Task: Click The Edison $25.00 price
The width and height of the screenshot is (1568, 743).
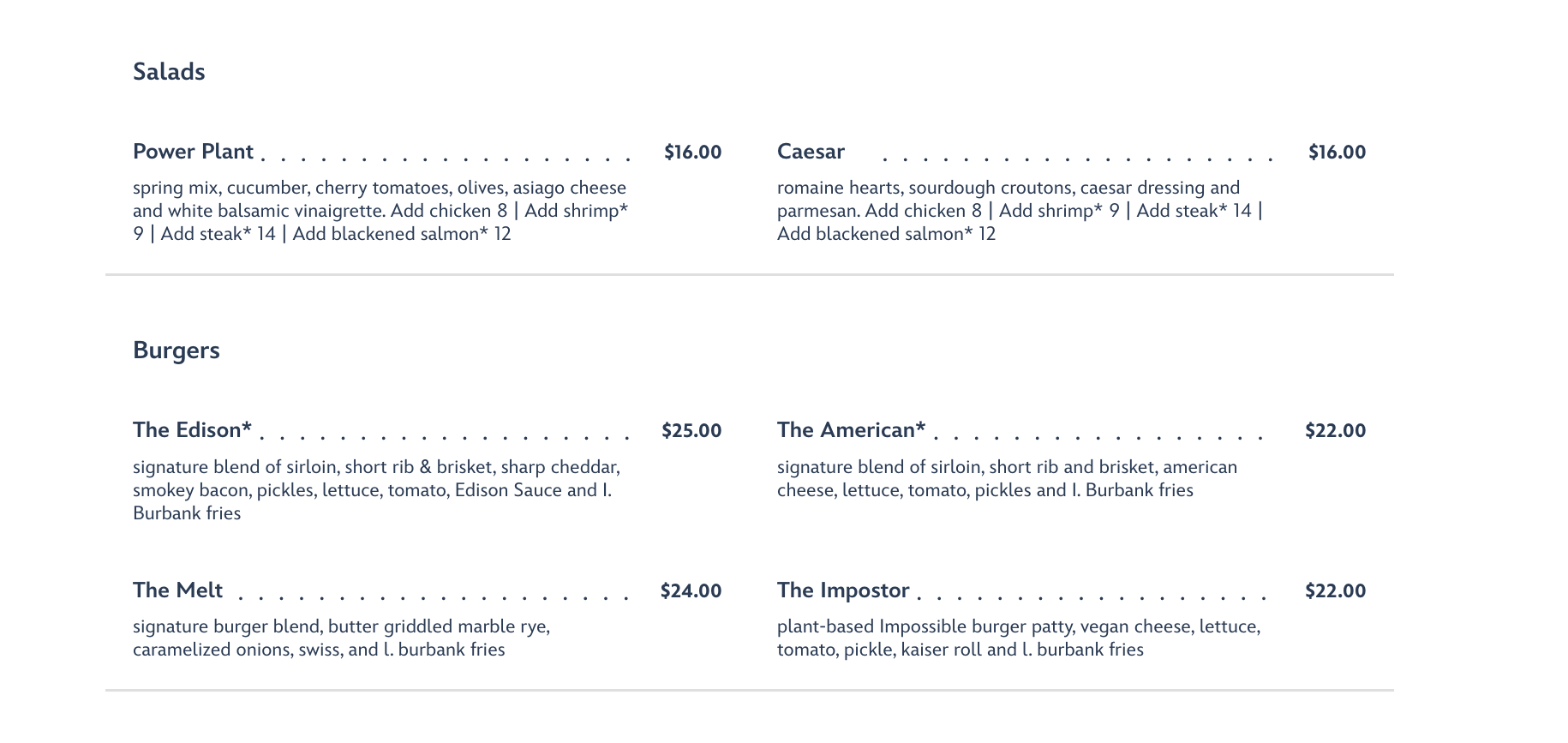Action: 691,431
